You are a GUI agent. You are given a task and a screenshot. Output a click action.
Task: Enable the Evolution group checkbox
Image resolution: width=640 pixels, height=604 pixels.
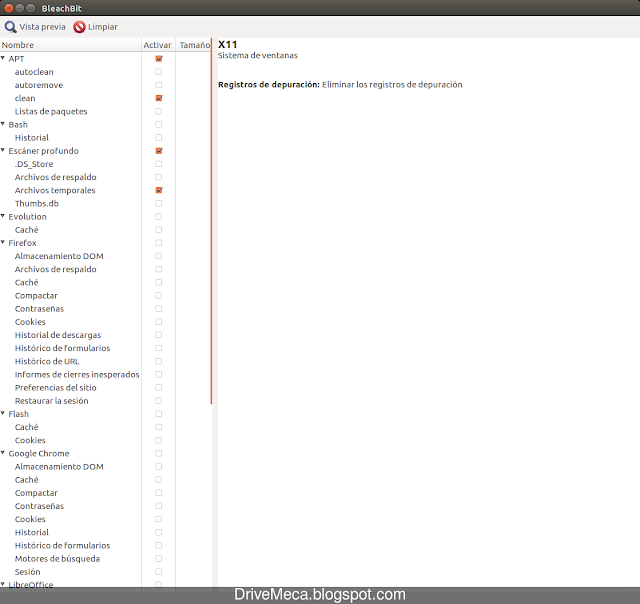click(159, 217)
